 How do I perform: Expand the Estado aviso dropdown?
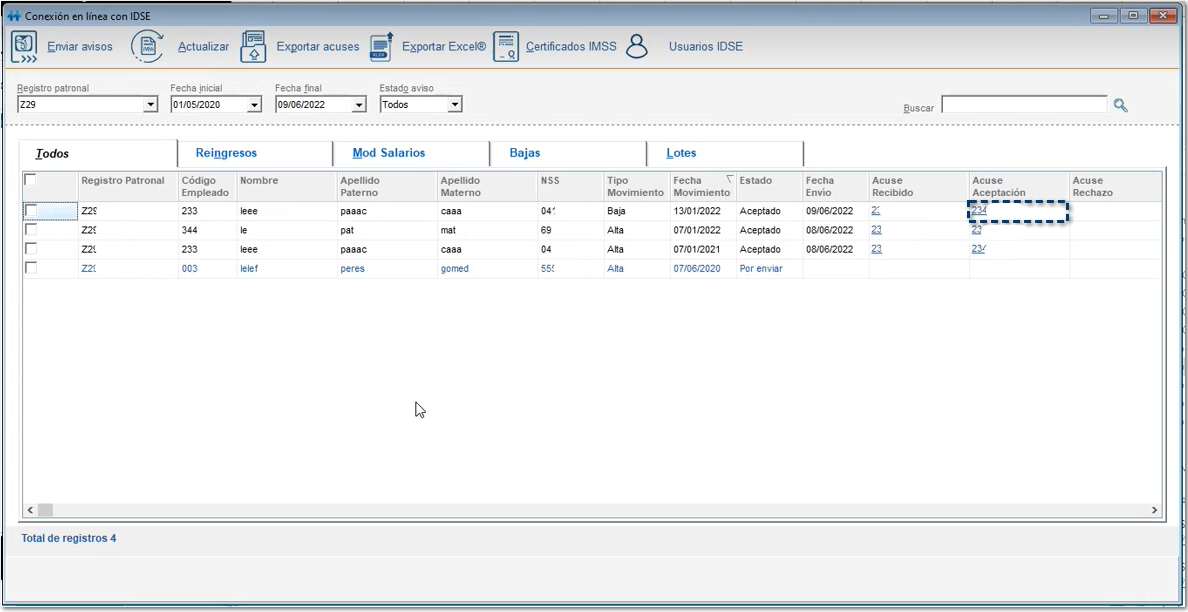[454, 105]
